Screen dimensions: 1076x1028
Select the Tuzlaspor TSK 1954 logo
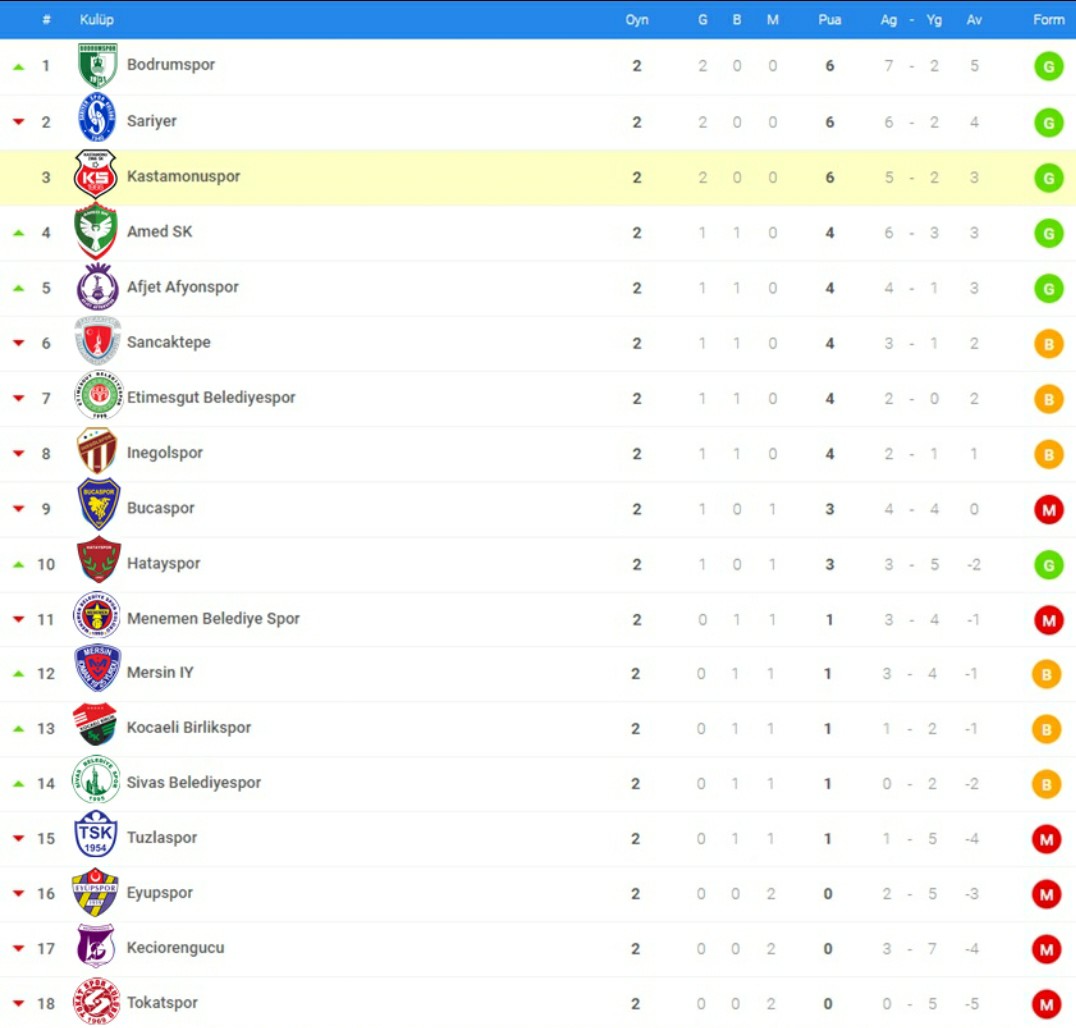coord(95,835)
